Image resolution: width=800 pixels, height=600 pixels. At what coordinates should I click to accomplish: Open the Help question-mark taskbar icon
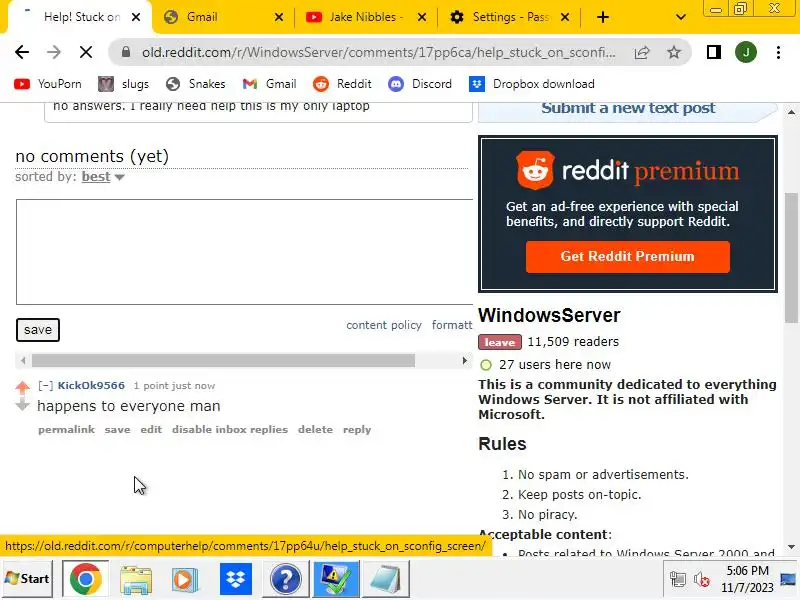[286, 579]
